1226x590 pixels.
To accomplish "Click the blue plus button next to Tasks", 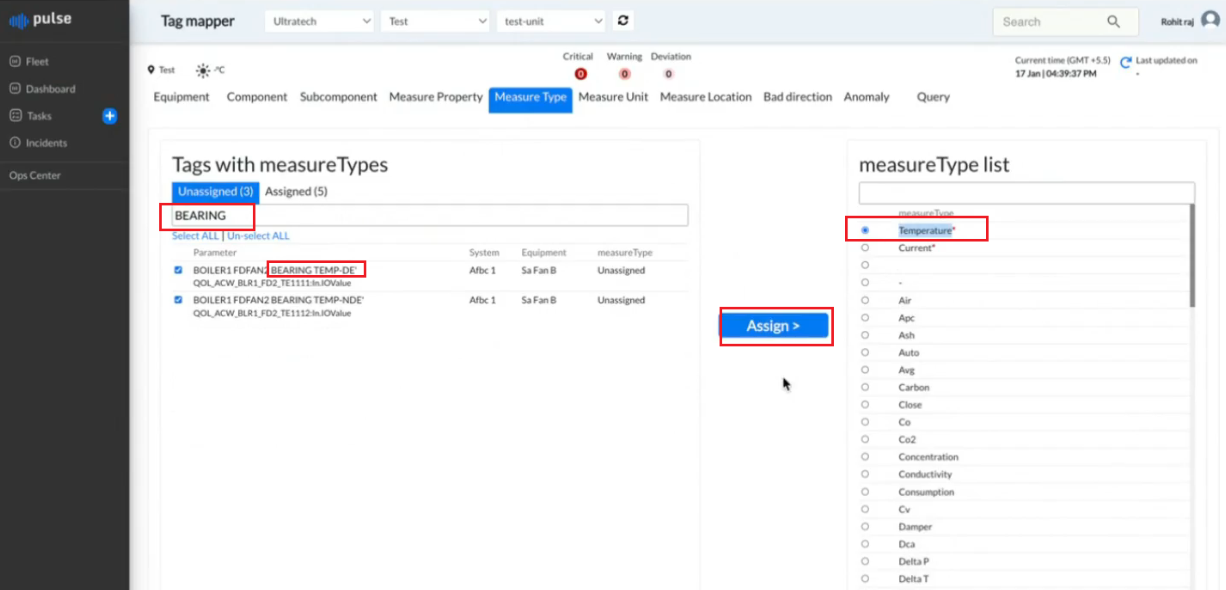I will point(110,116).
